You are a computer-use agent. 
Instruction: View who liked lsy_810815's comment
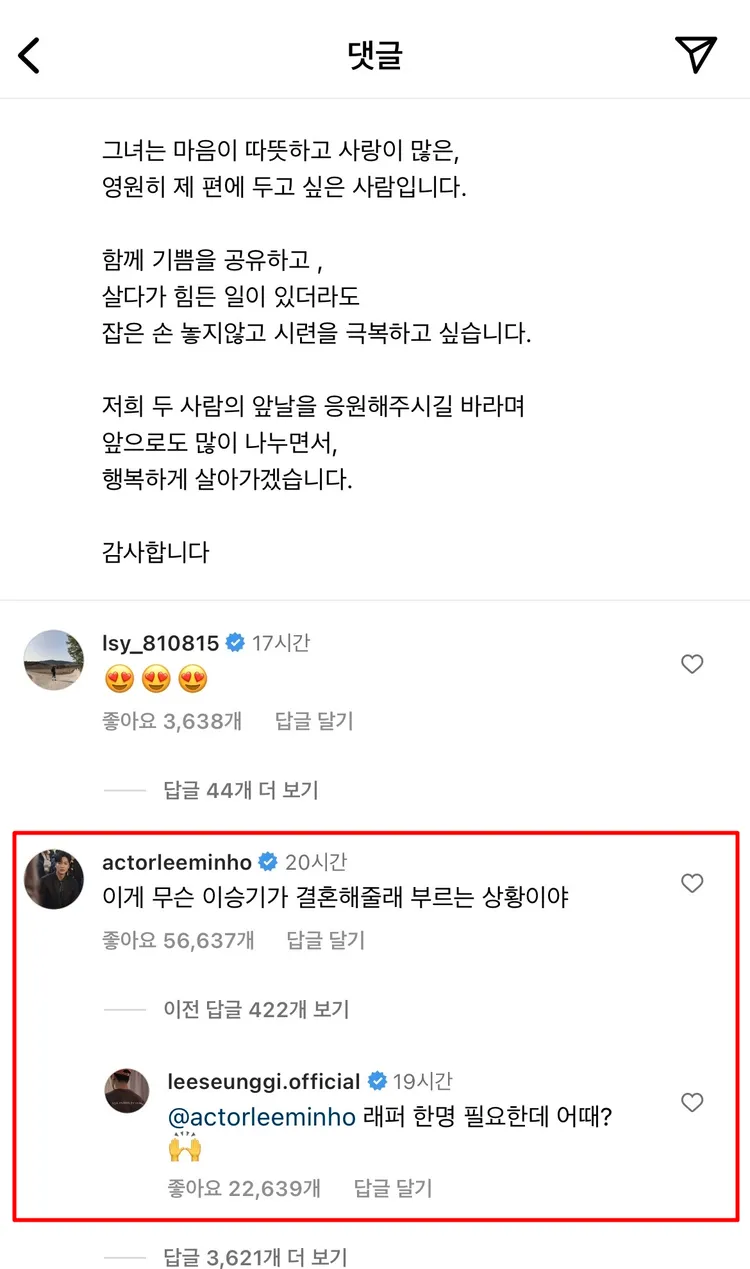[x=172, y=722]
